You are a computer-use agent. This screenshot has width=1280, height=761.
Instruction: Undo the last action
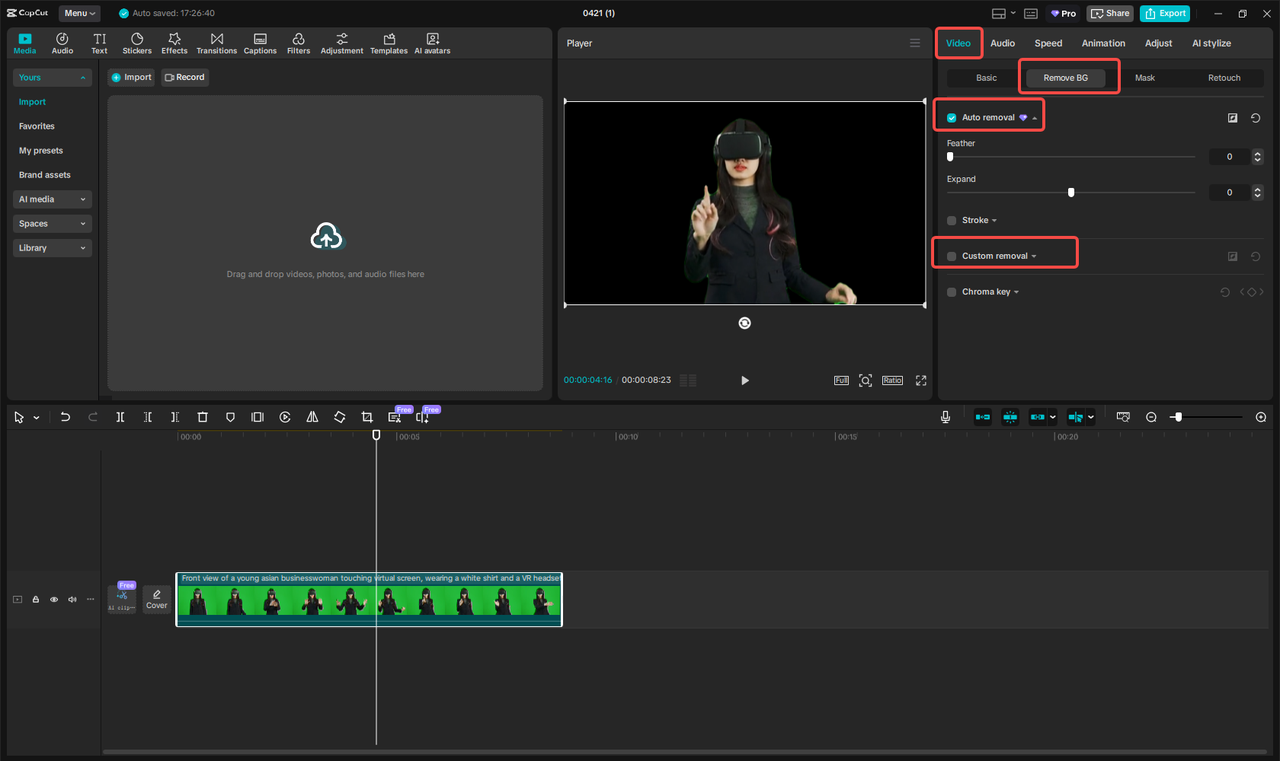(x=65, y=417)
